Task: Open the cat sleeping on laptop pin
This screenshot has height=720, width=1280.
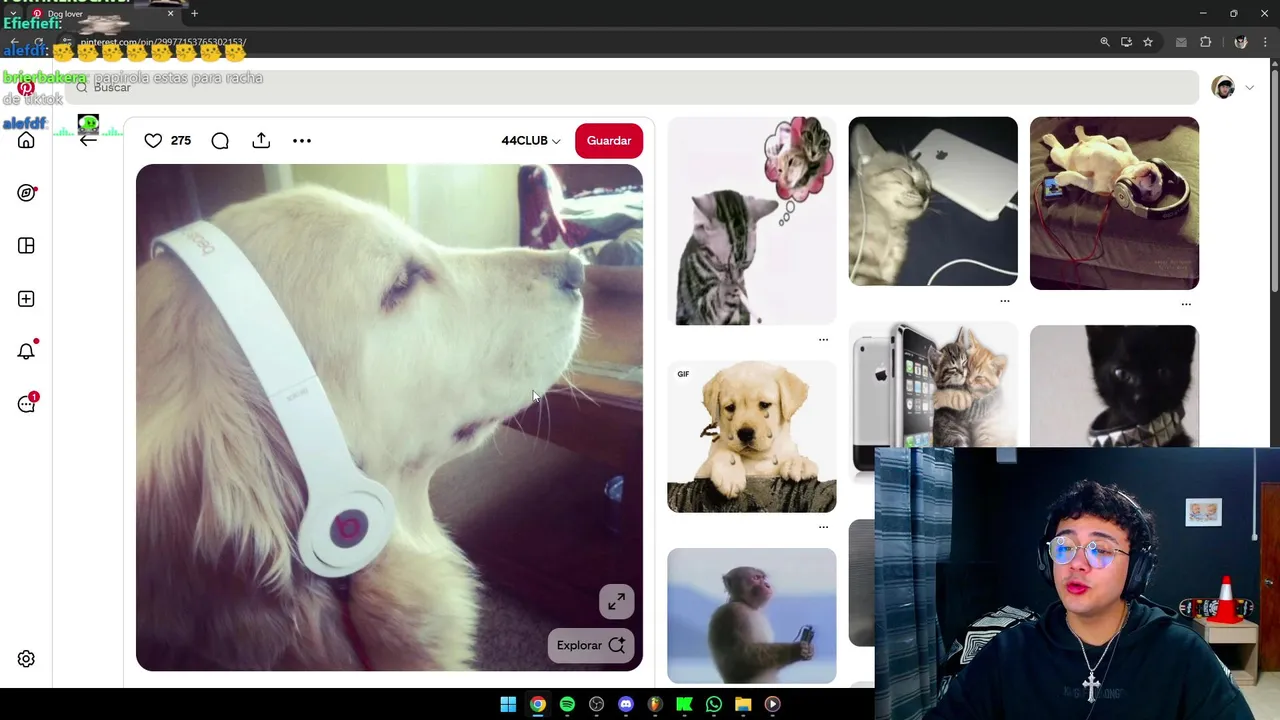Action: [x=933, y=201]
